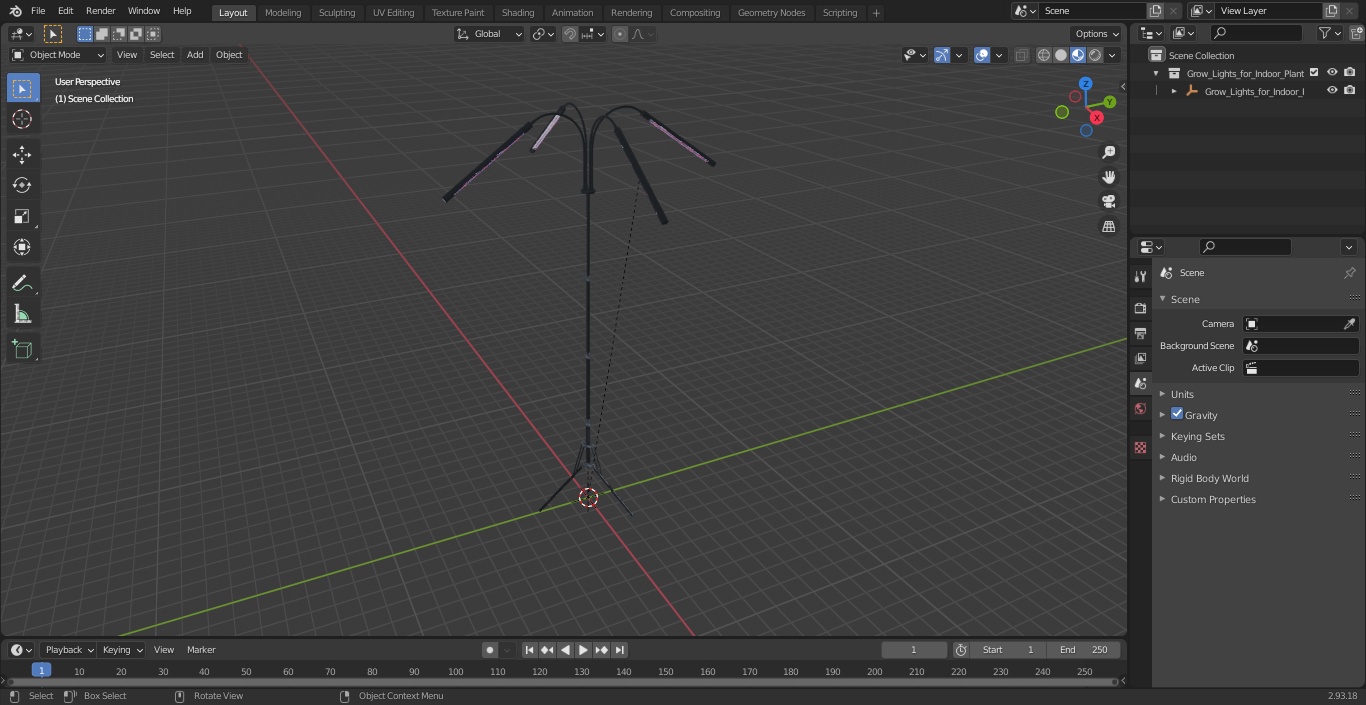The width and height of the screenshot is (1366, 705).
Task: Click frame 1 playhead marker in timeline
Action: (41, 671)
